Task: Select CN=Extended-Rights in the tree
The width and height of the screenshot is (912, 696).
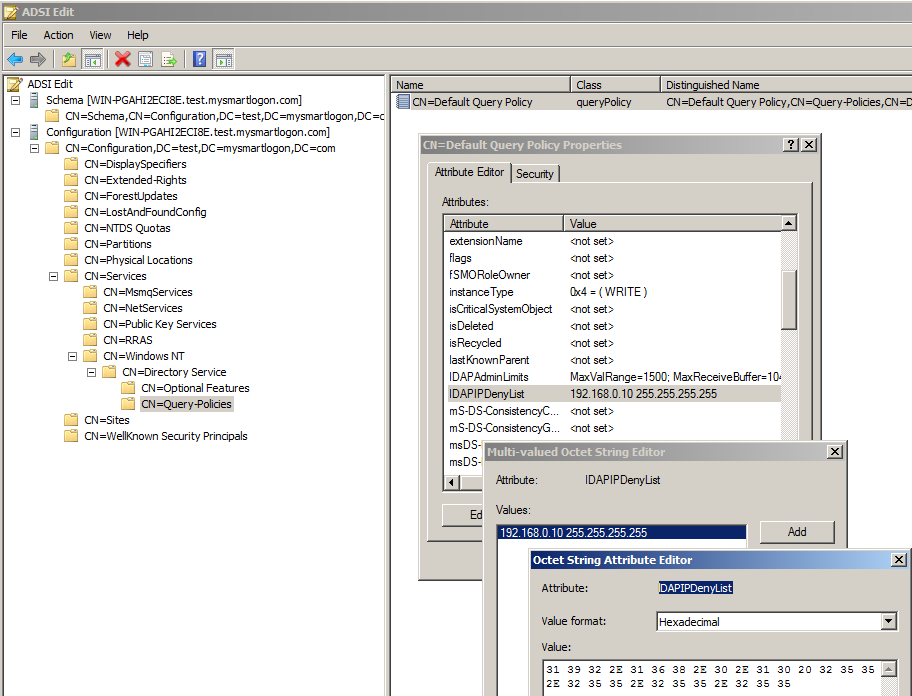Action: [x=136, y=180]
